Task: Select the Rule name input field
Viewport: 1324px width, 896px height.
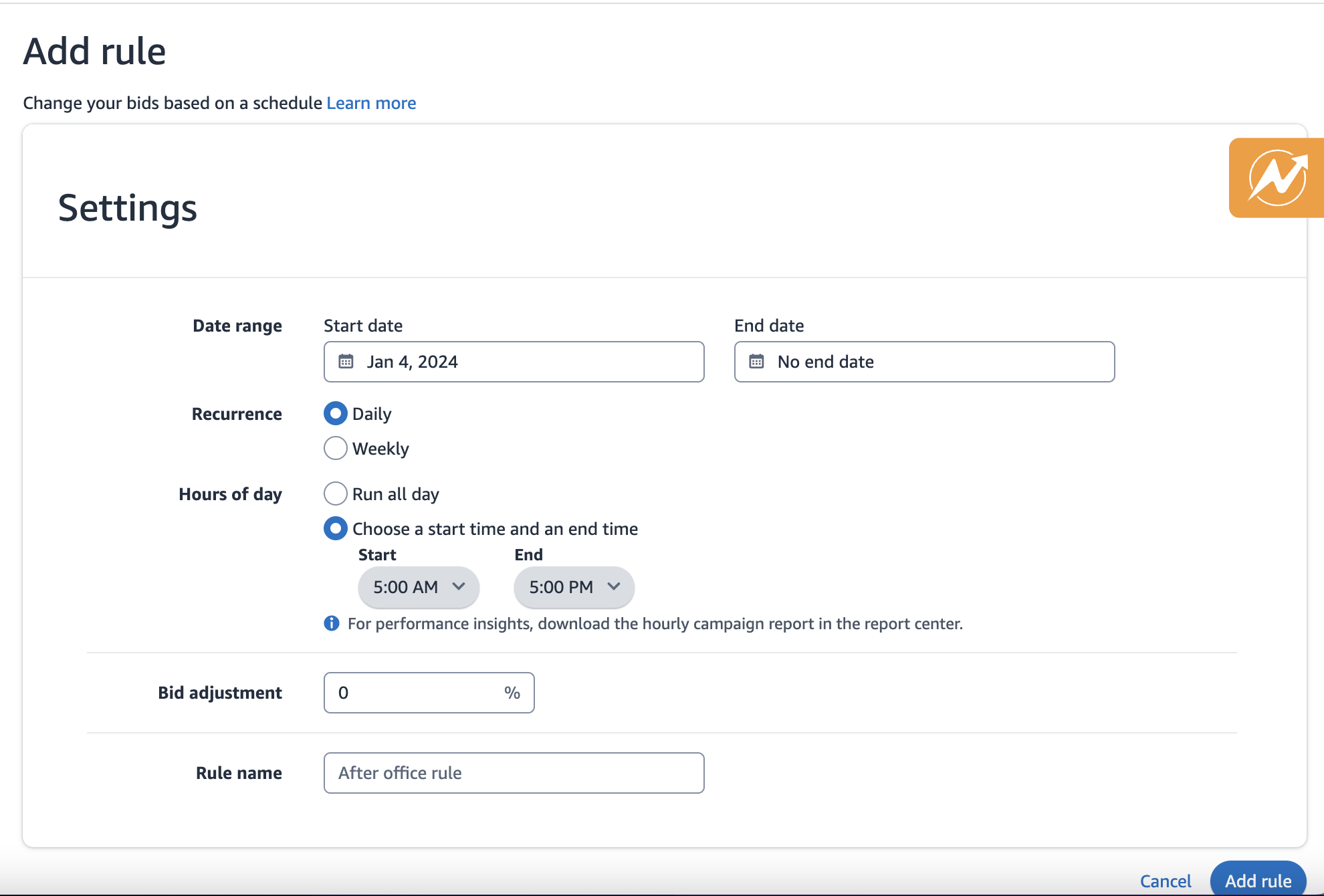Action: coord(513,772)
